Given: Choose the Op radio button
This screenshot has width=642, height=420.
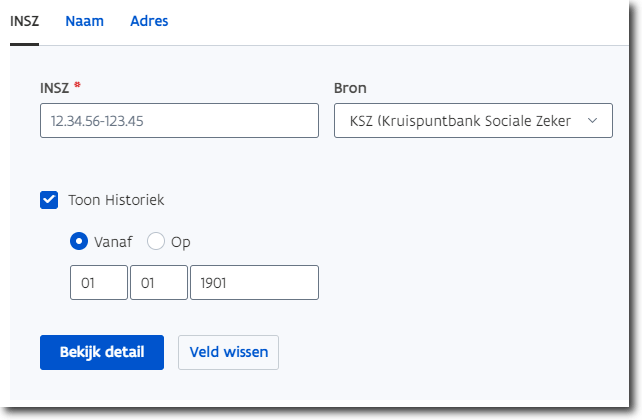Looking at the screenshot, I should tap(156, 242).
